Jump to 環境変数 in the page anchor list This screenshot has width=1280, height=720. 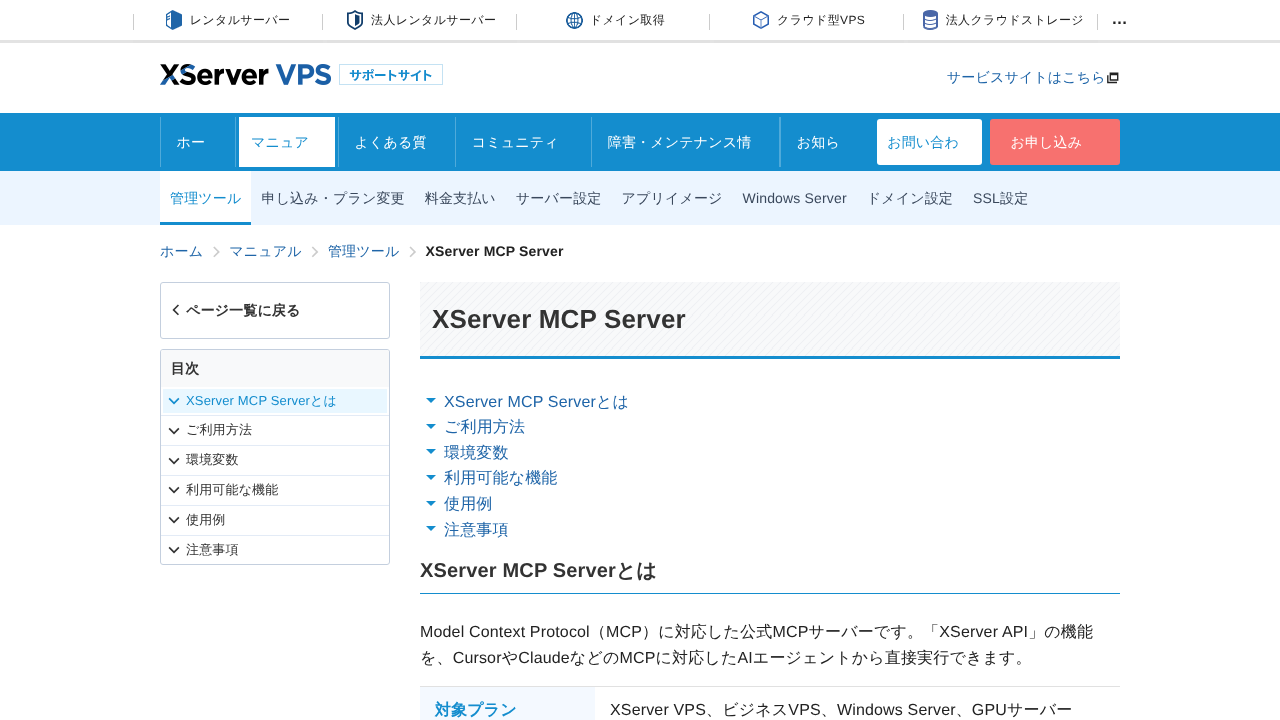(476, 452)
